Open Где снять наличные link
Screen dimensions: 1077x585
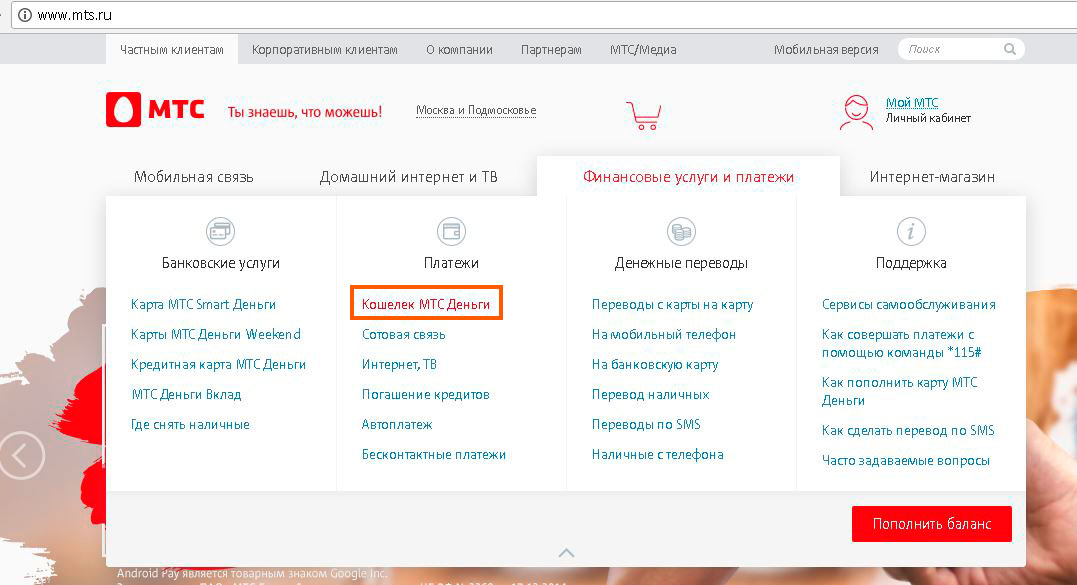tap(190, 424)
